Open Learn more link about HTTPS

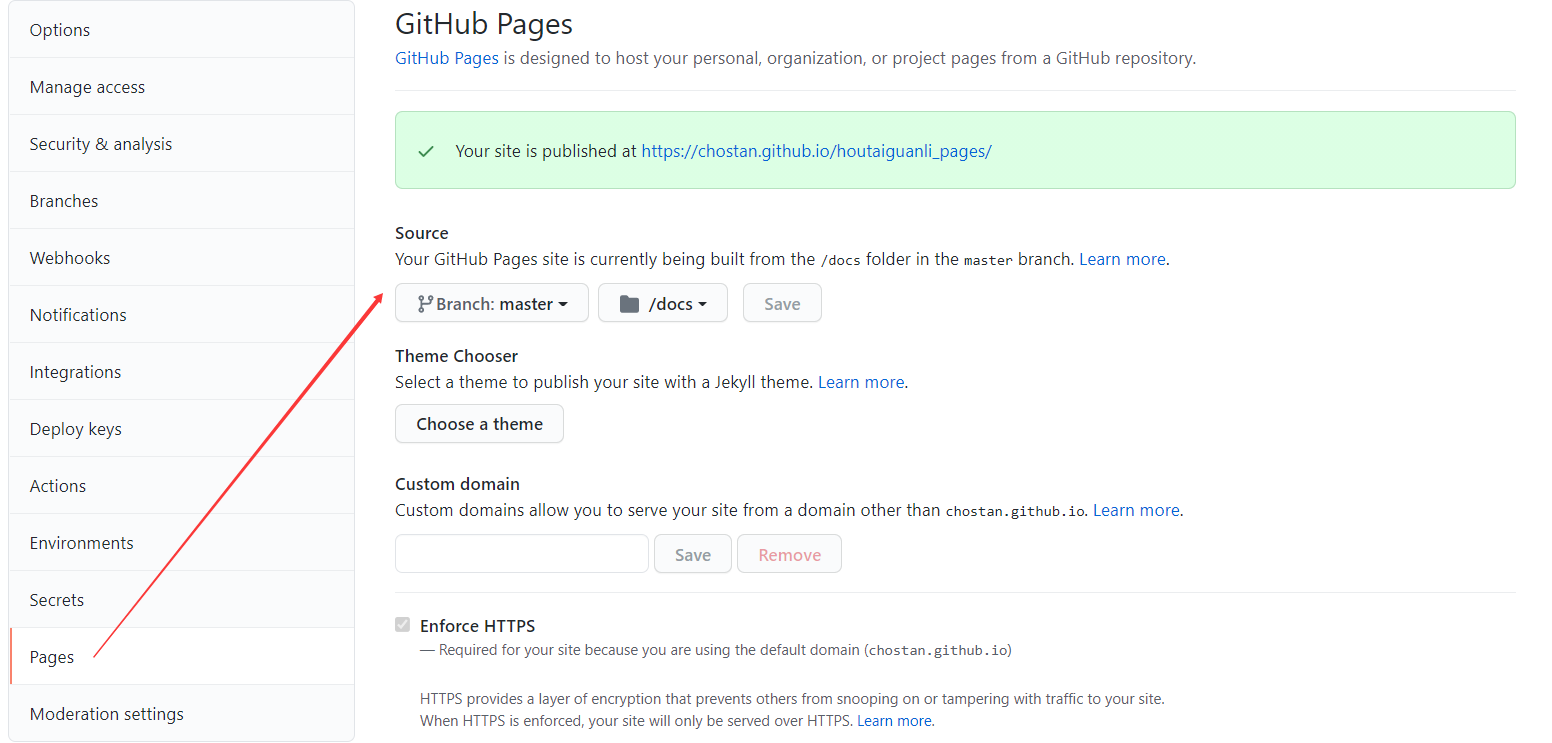click(x=894, y=720)
